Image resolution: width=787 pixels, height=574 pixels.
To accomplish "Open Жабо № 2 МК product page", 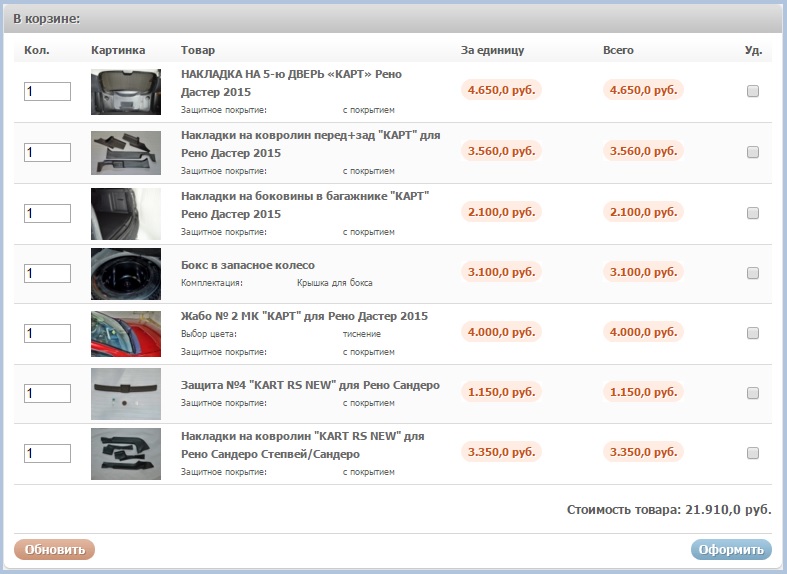I will pos(304,316).
